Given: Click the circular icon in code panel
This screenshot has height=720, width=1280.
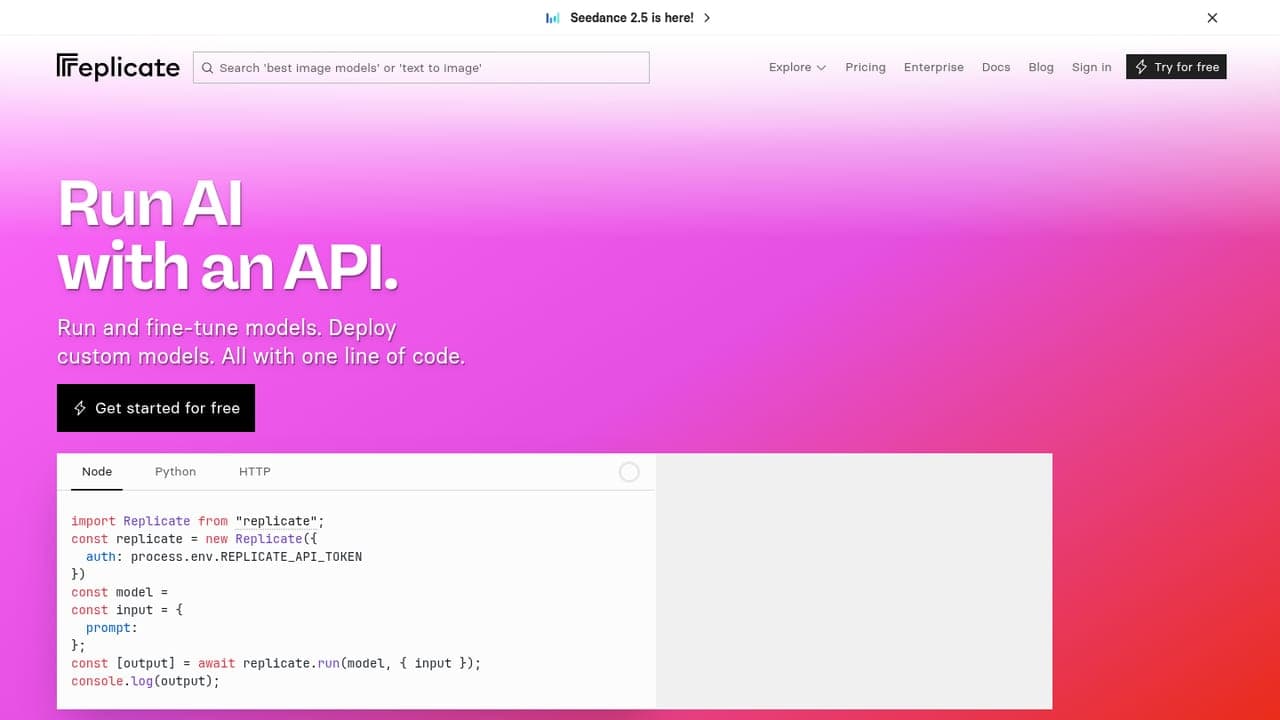Looking at the screenshot, I should tap(629, 472).
